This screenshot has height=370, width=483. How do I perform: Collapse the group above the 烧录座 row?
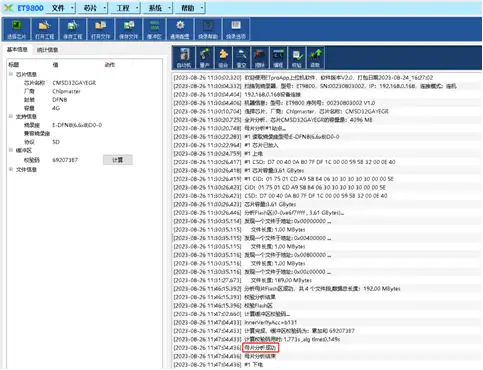tap(11, 116)
